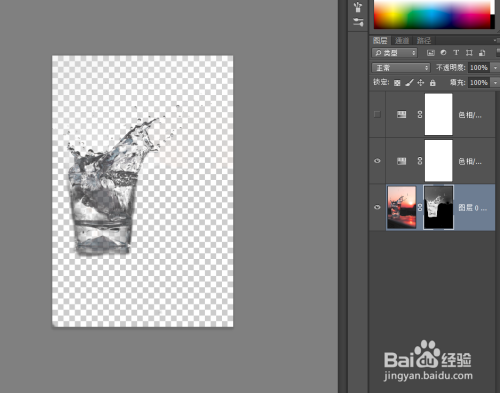The height and width of the screenshot is (393, 500).
Task: Select second adjustment layer's white mask thumbnail
Action: pyautogui.click(x=438, y=161)
